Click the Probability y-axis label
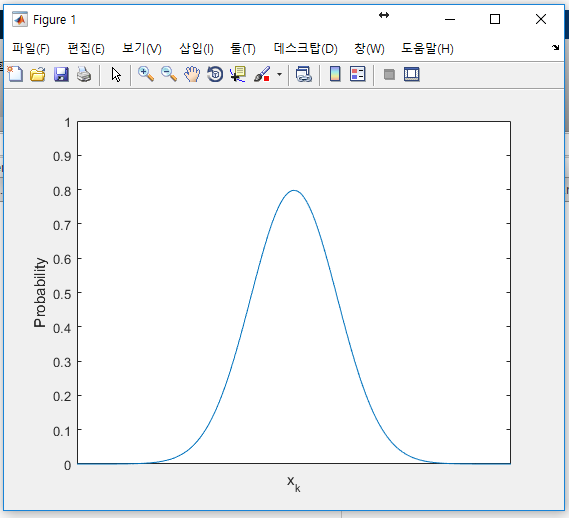Image resolution: width=569 pixels, height=518 pixels. point(40,293)
